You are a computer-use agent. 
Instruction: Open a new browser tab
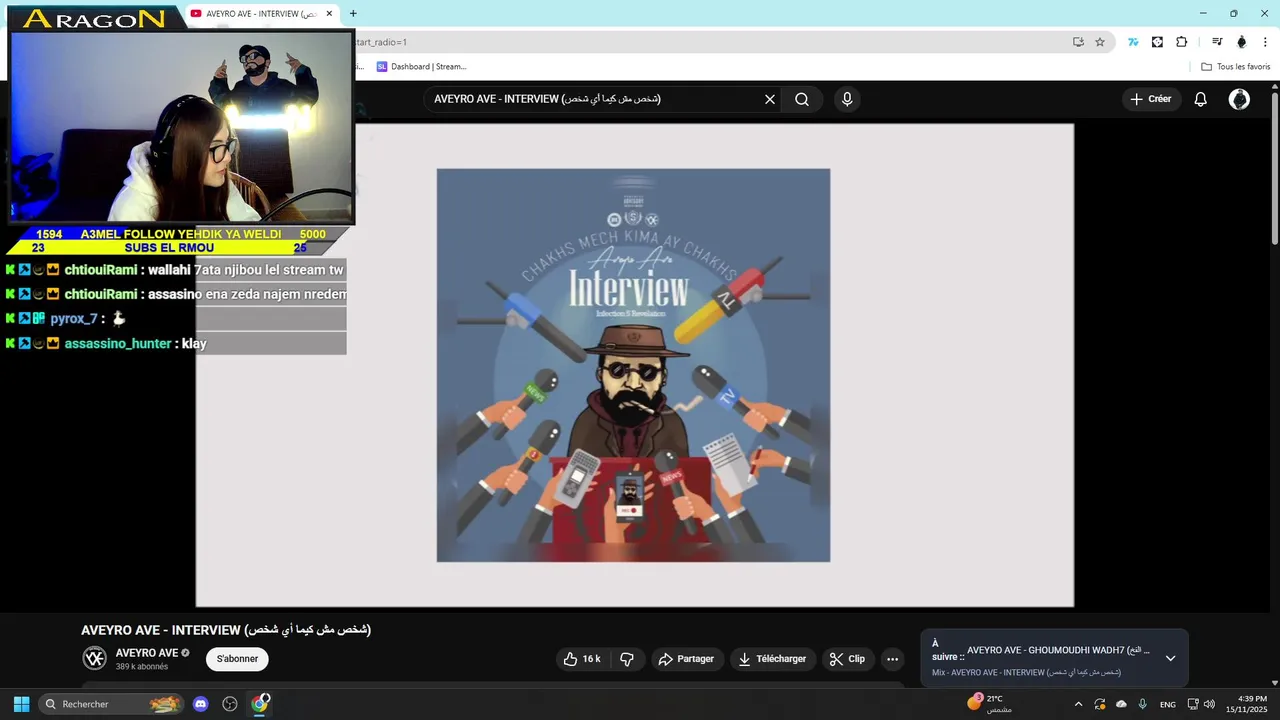point(353,14)
